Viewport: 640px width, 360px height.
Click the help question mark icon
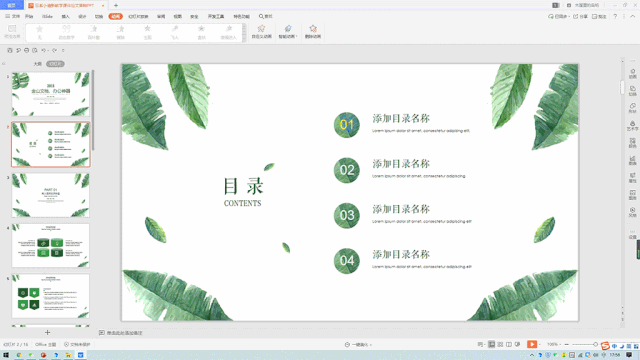[x=615, y=16]
